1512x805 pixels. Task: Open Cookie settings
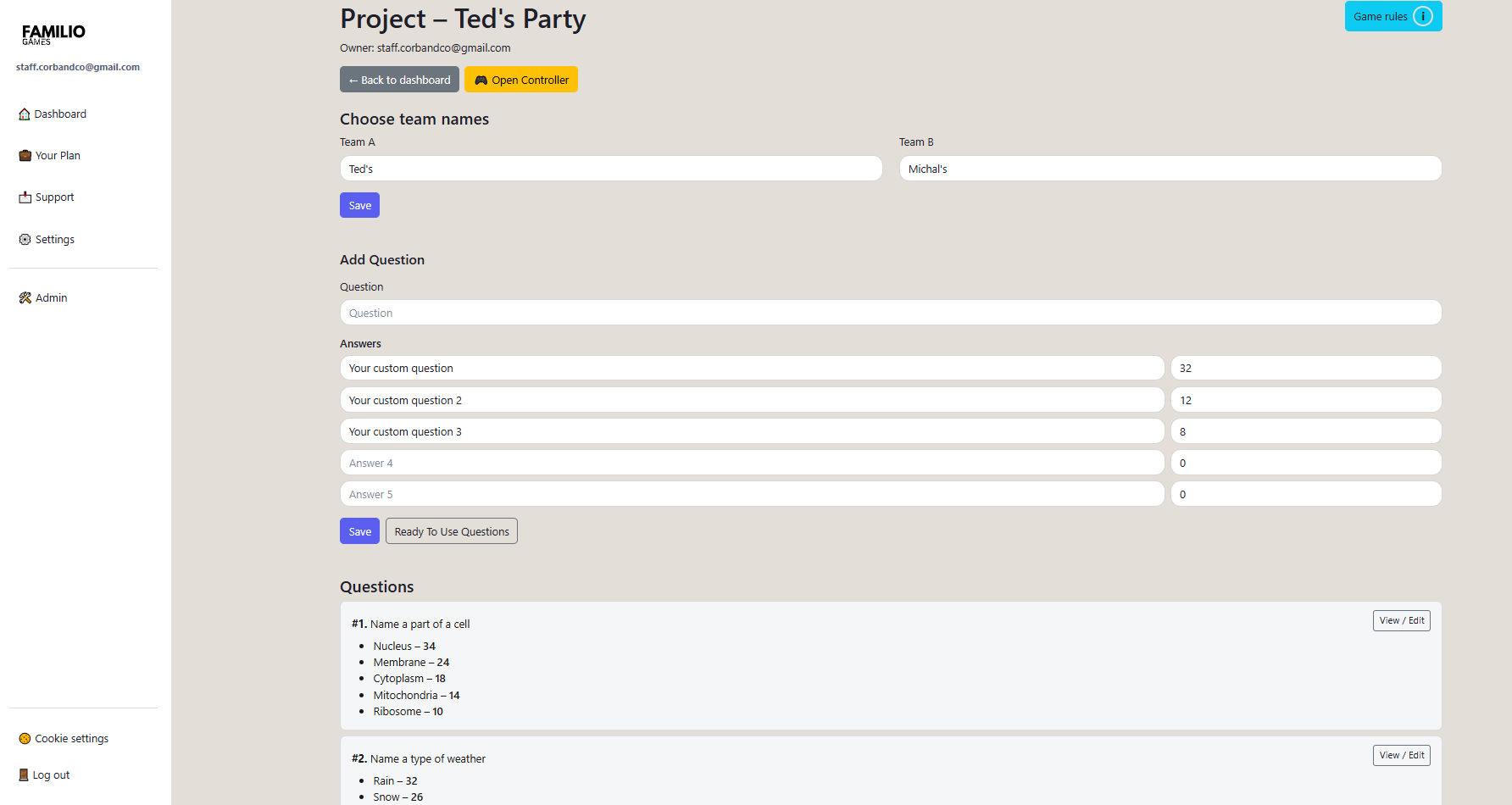tap(64, 739)
